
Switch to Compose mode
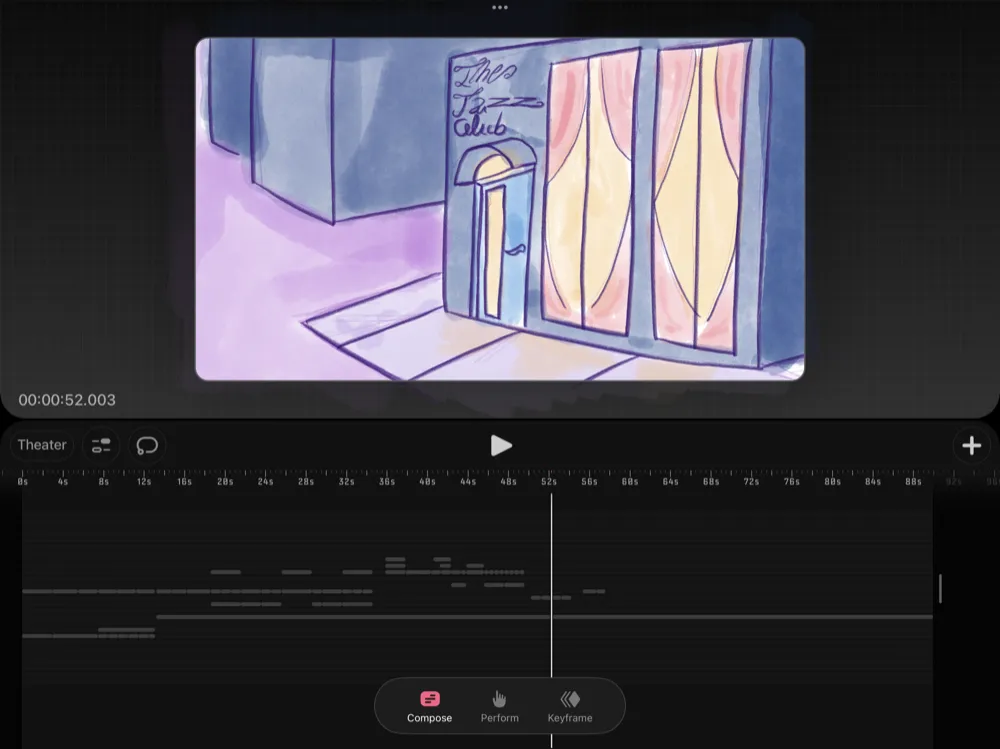click(x=429, y=706)
